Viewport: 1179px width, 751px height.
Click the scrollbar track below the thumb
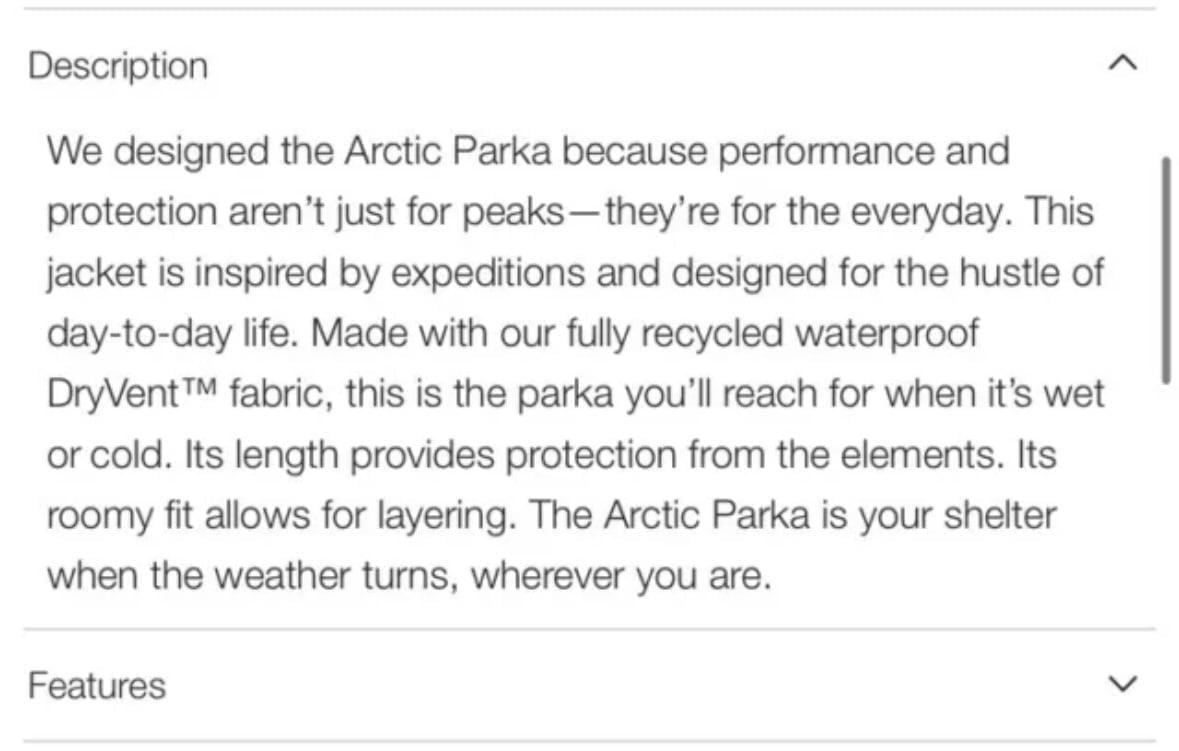pyautogui.click(x=1165, y=504)
